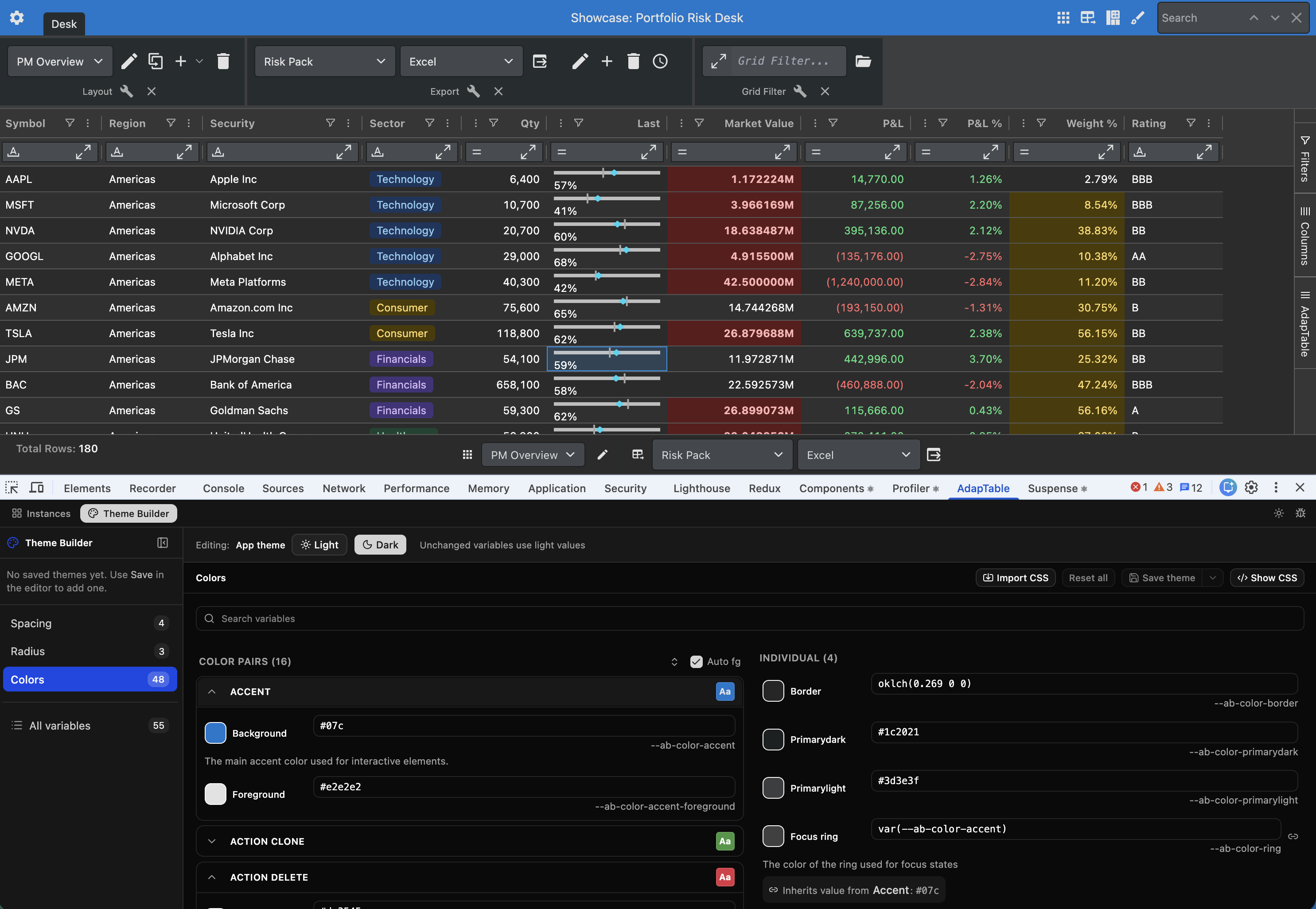Click the layout edit pencil icon
The width and height of the screenshot is (1316, 909).
129,61
